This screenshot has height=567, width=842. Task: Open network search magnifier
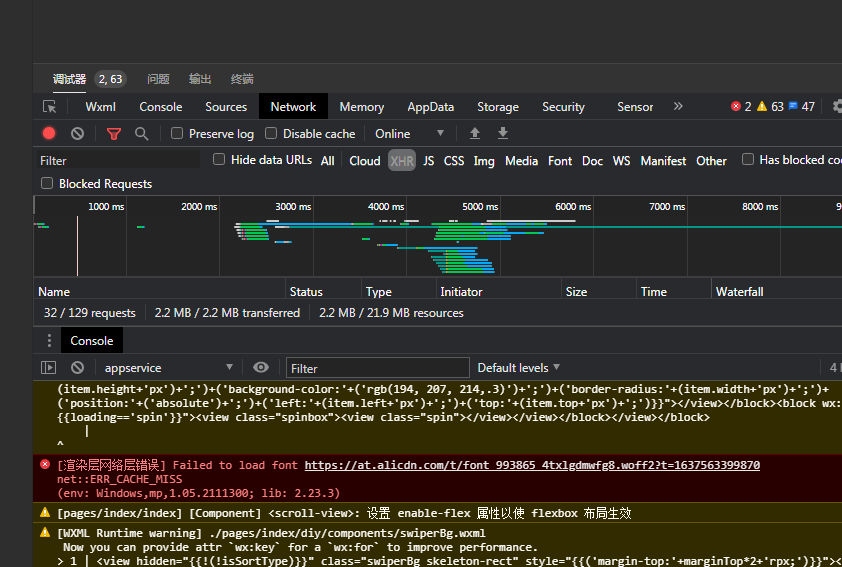pos(141,134)
